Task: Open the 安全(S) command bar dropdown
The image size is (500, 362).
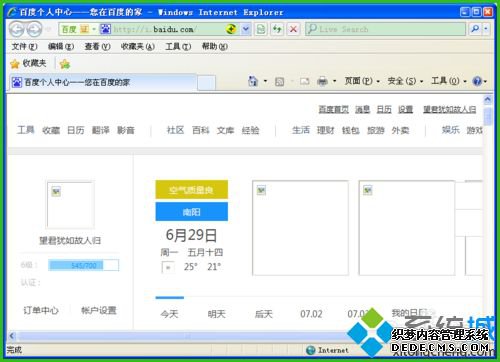Action: coord(405,81)
